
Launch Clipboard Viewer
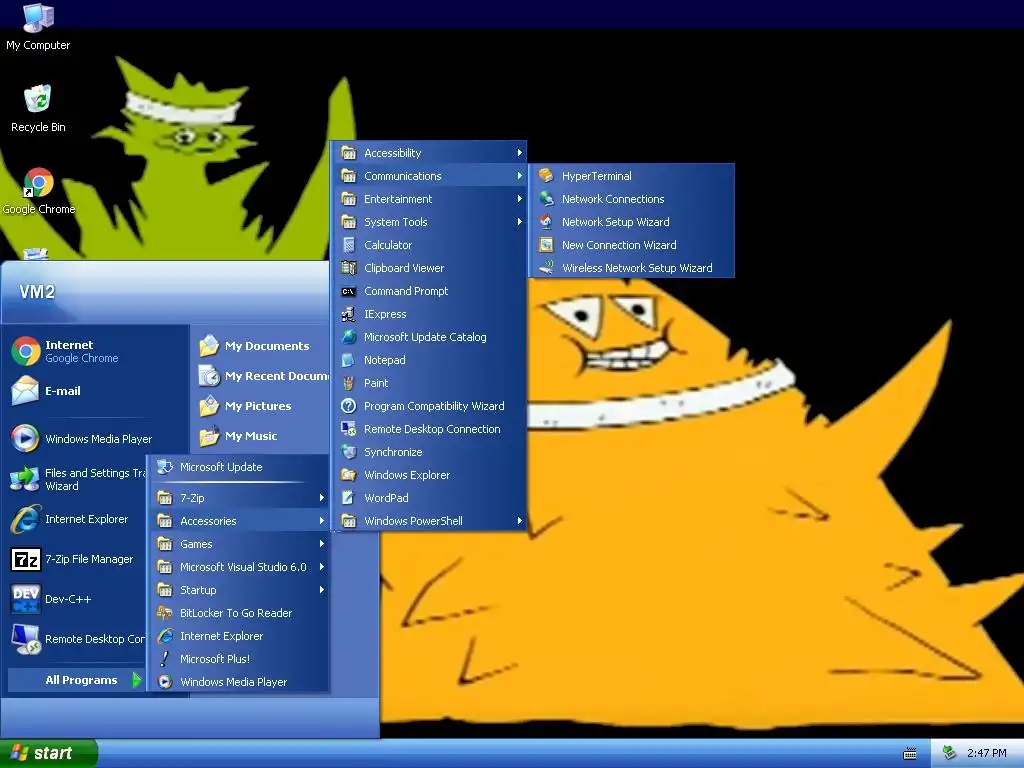tap(430, 268)
